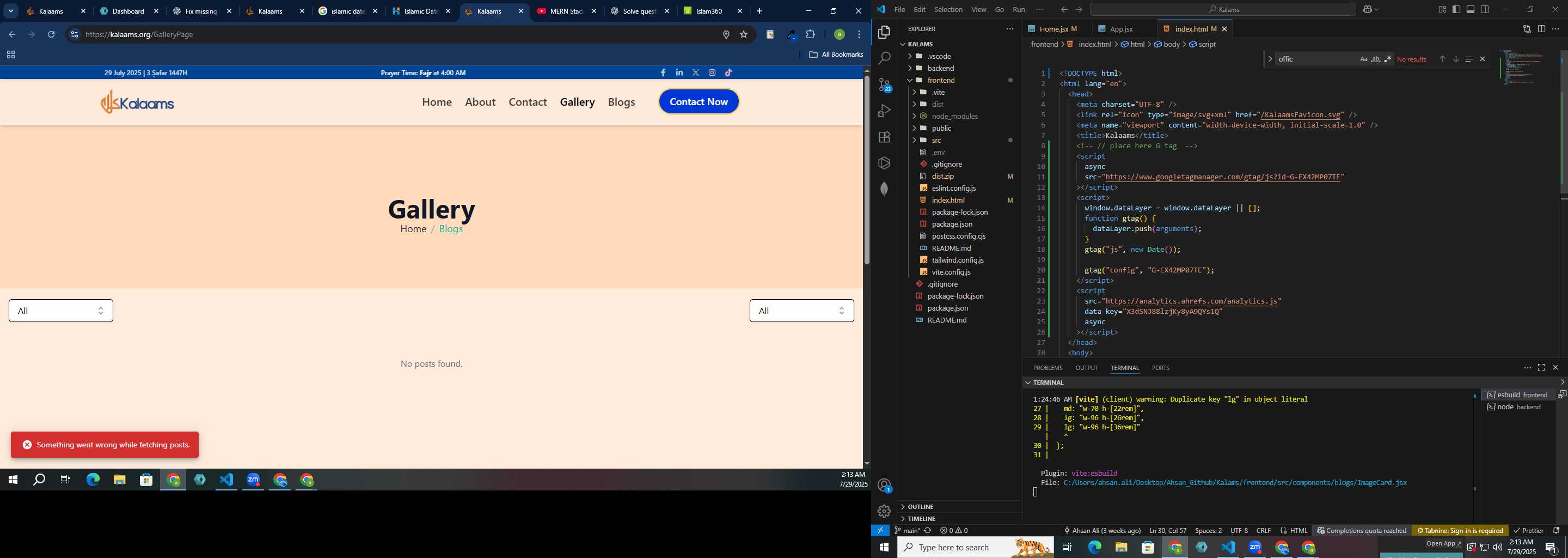Screen dimensions: 1568x558
Task: Open Source Control view with 23 badge
Action: (x=884, y=84)
